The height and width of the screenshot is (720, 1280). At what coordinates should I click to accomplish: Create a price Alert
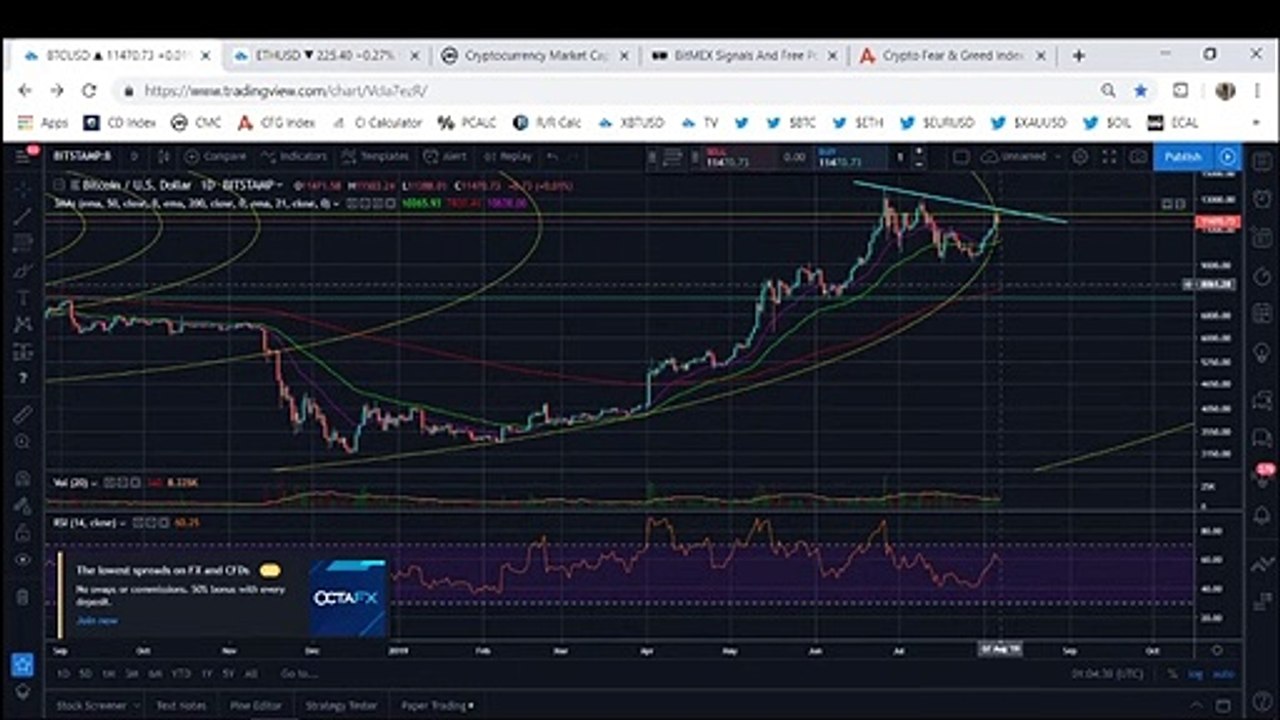tap(445, 157)
